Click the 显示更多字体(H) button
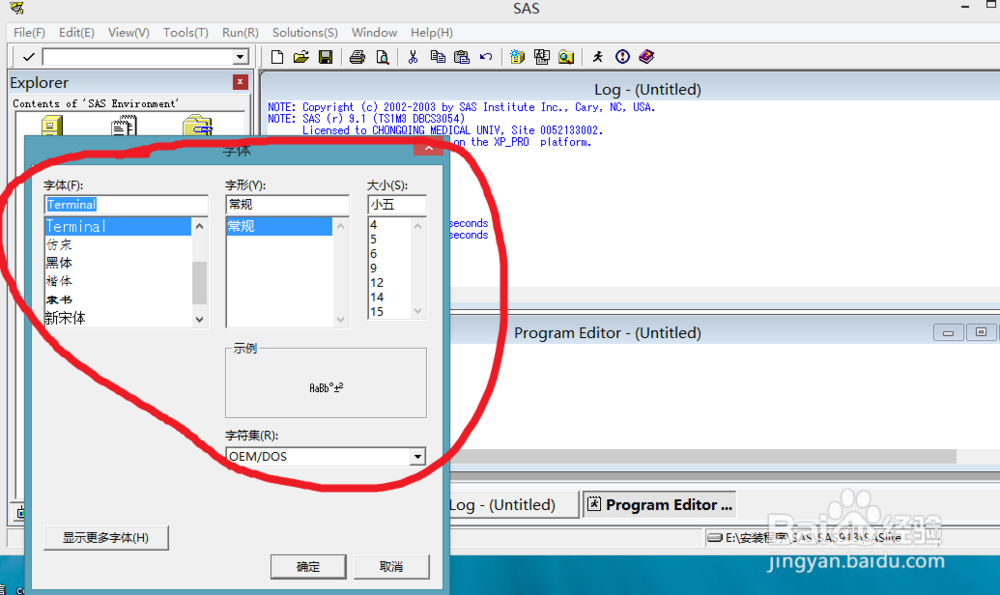 click(x=106, y=538)
